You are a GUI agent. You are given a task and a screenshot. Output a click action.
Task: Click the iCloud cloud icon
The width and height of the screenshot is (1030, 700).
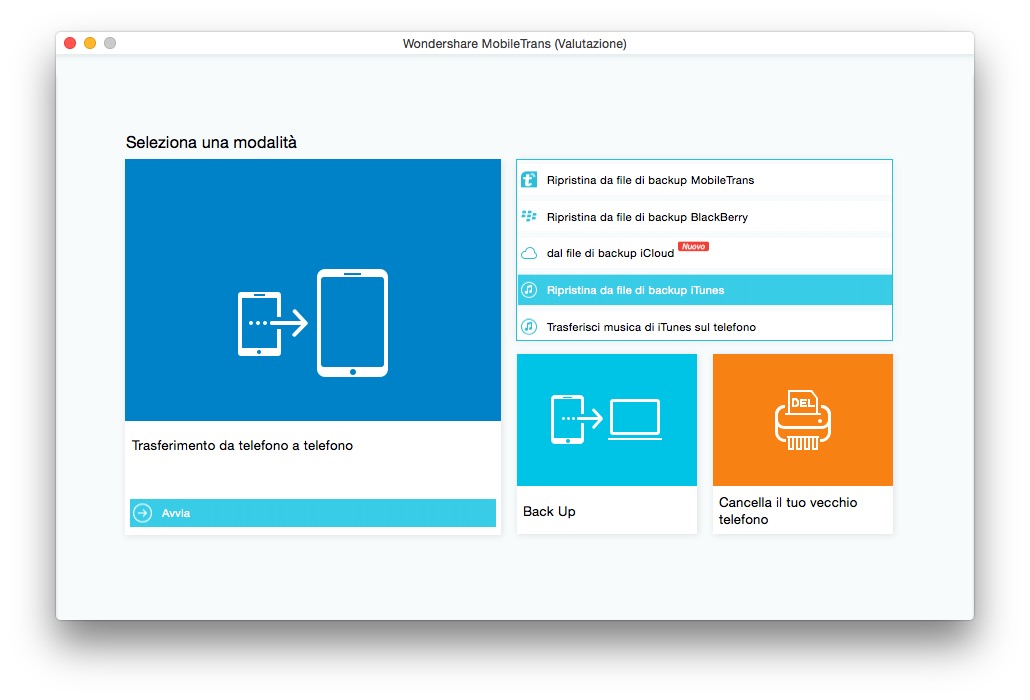pyautogui.click(x=529, y=253)
